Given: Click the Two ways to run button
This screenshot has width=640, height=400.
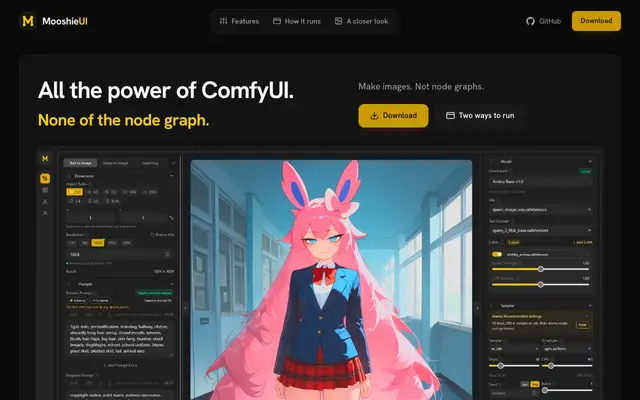Looking at the screenshot, I should pyautogui.click(x=480, y=116).
